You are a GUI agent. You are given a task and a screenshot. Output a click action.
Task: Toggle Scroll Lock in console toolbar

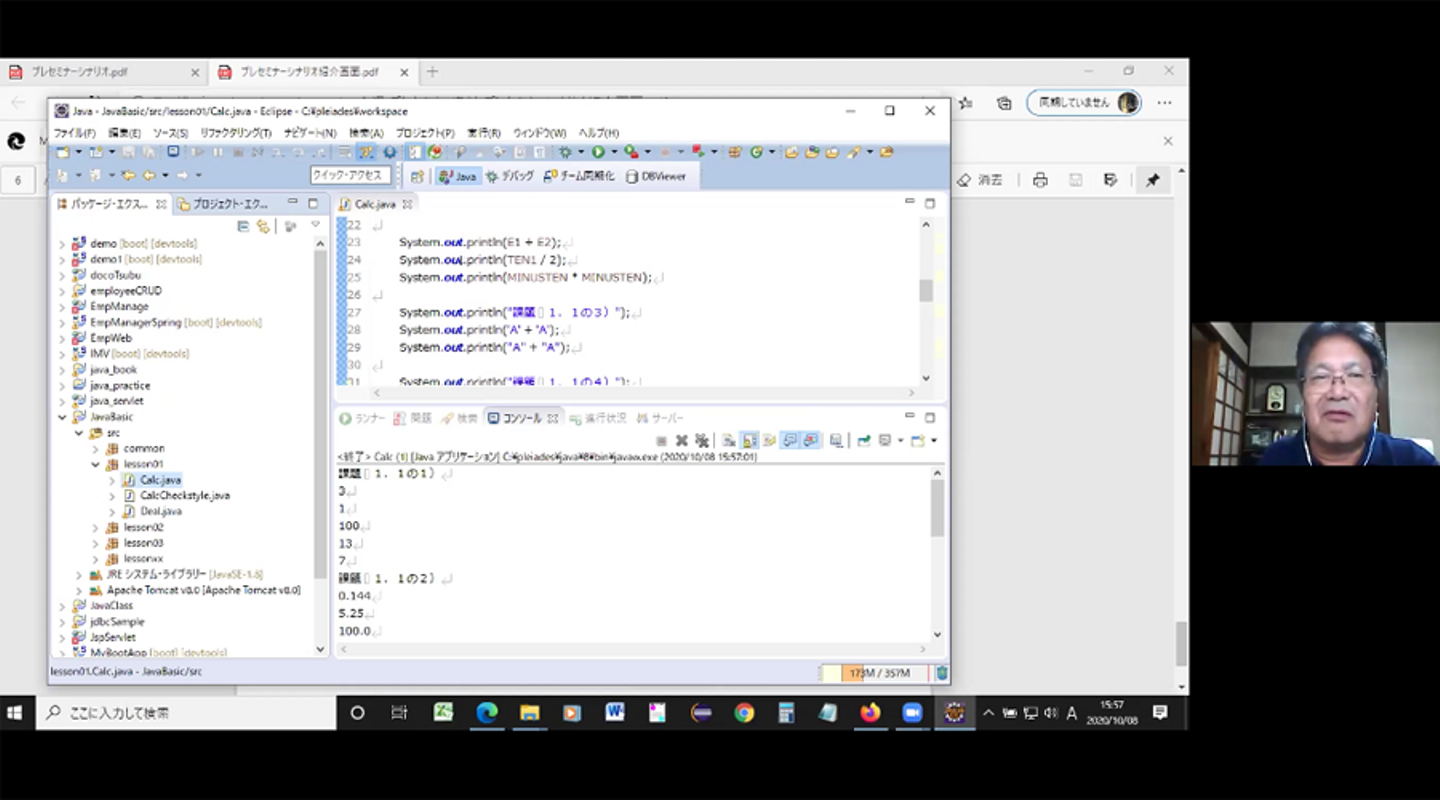point(749,441)
